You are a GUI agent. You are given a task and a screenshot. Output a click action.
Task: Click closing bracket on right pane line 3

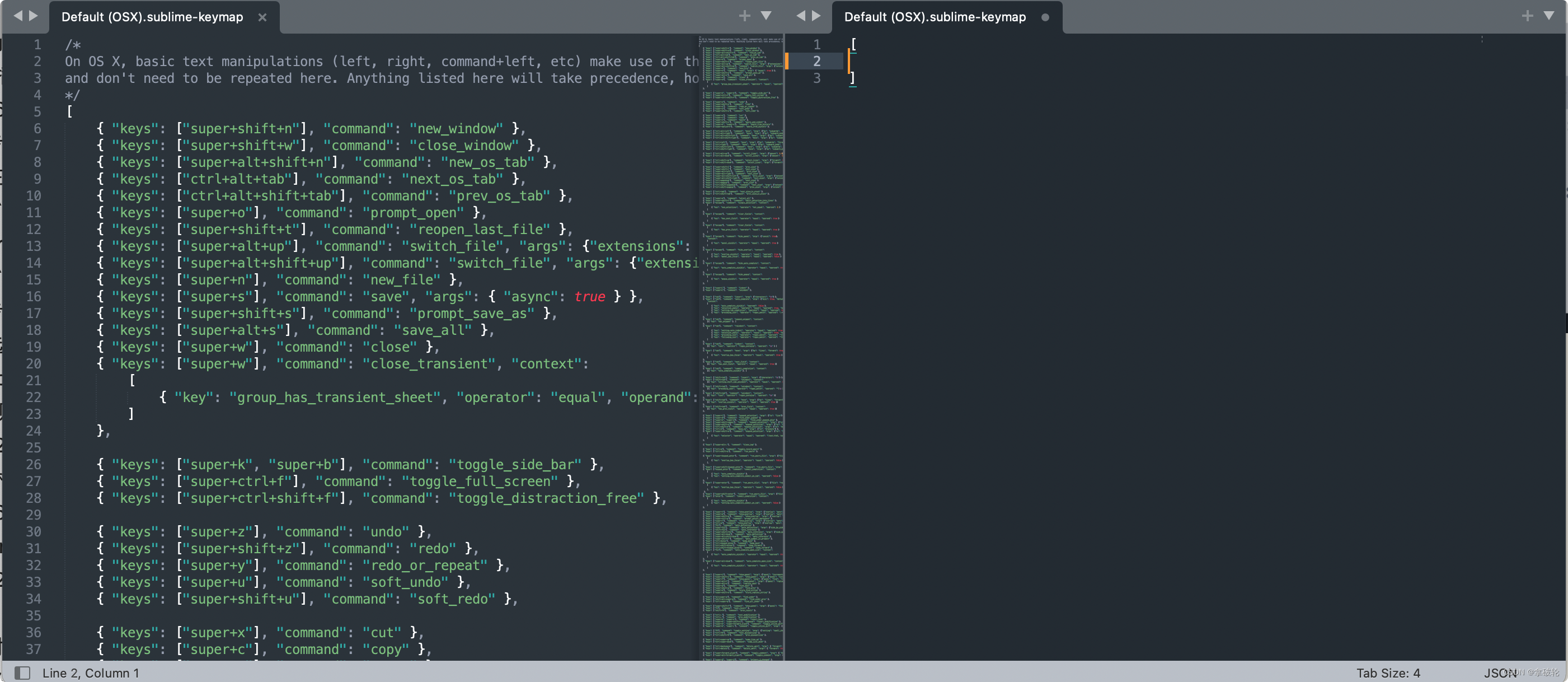(852, 78)
